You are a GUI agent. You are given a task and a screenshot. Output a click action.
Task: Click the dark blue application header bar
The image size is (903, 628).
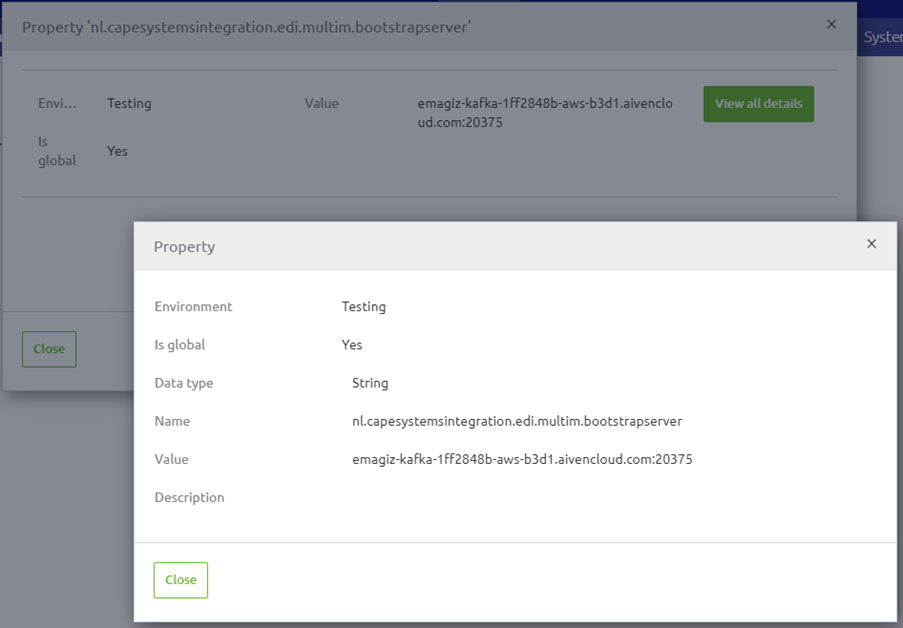click(x=880, y=8)
